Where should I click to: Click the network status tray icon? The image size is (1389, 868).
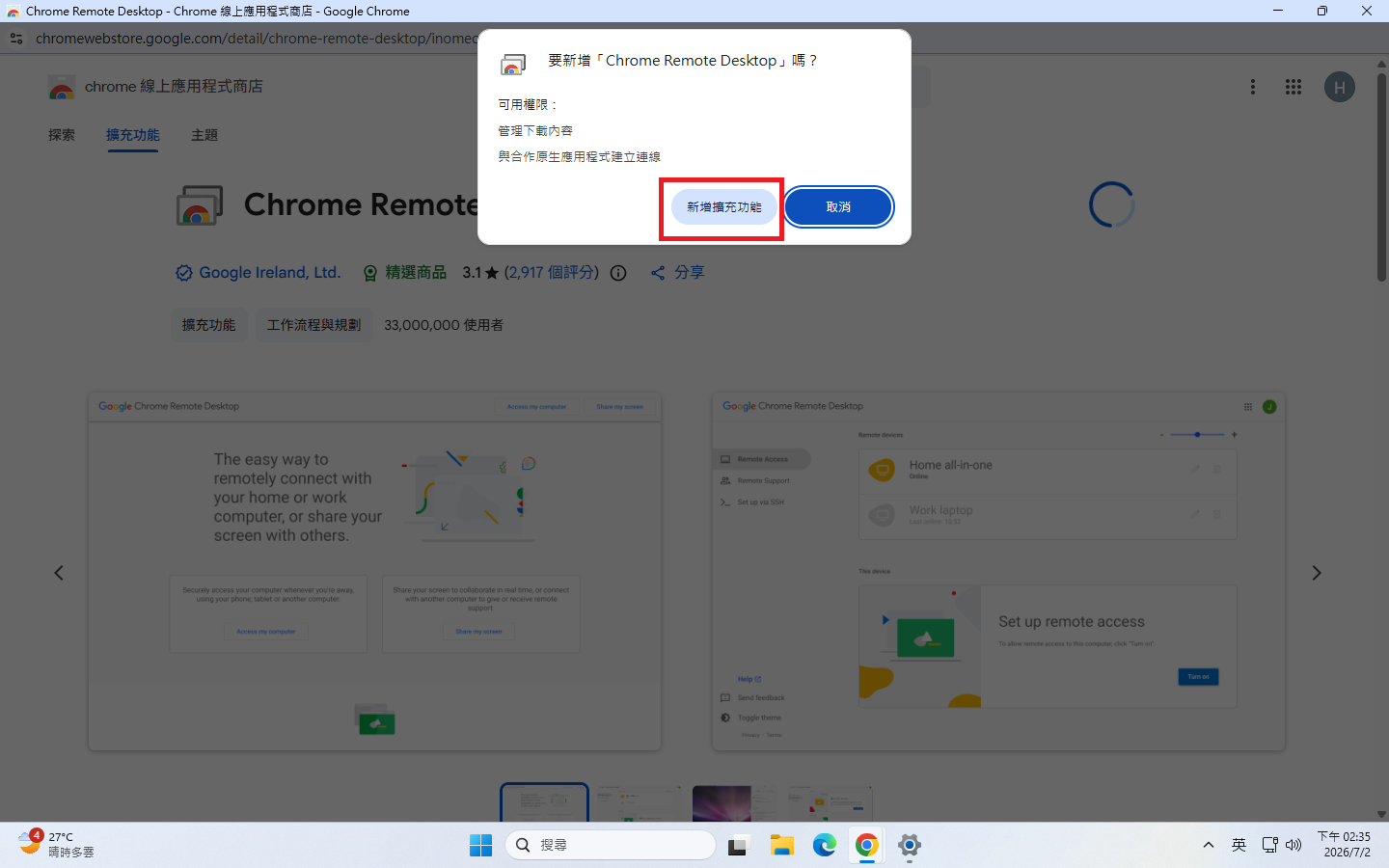point(1269,845)
